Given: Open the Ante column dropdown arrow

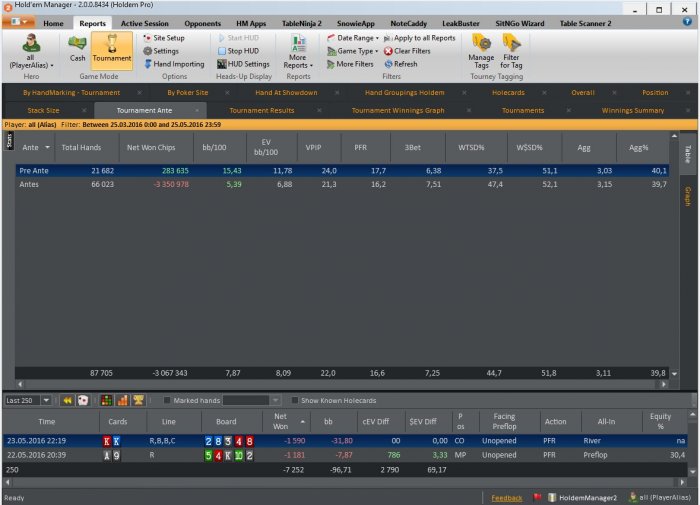Looking at the screenshot, I should pos(47,147).
